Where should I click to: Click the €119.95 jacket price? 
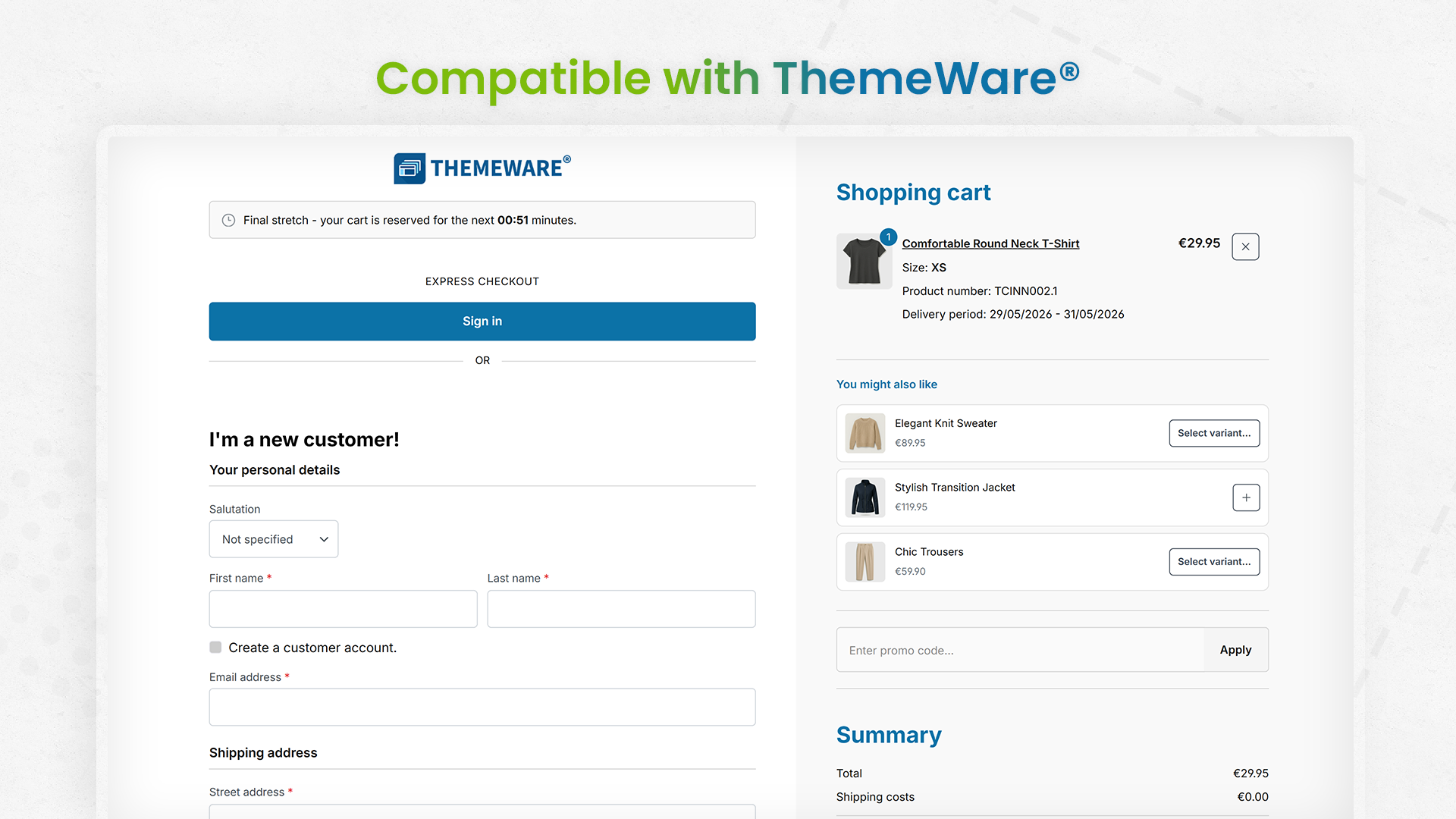pyautogui.click(x=911, y=507)
